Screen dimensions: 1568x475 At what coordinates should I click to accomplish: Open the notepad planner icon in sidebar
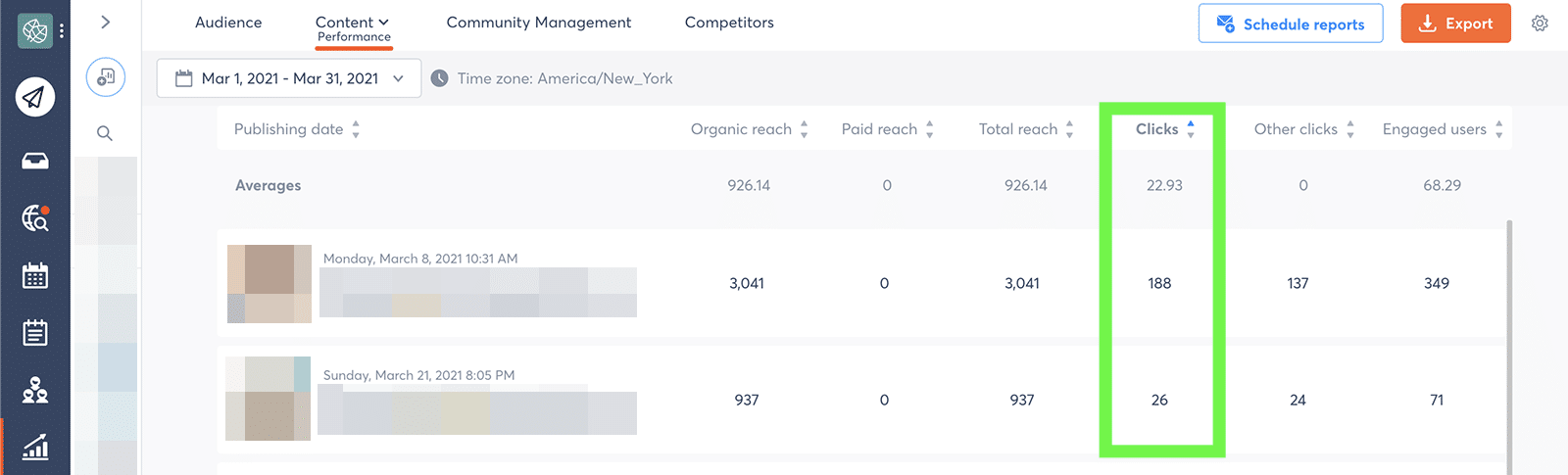(35, 333)
